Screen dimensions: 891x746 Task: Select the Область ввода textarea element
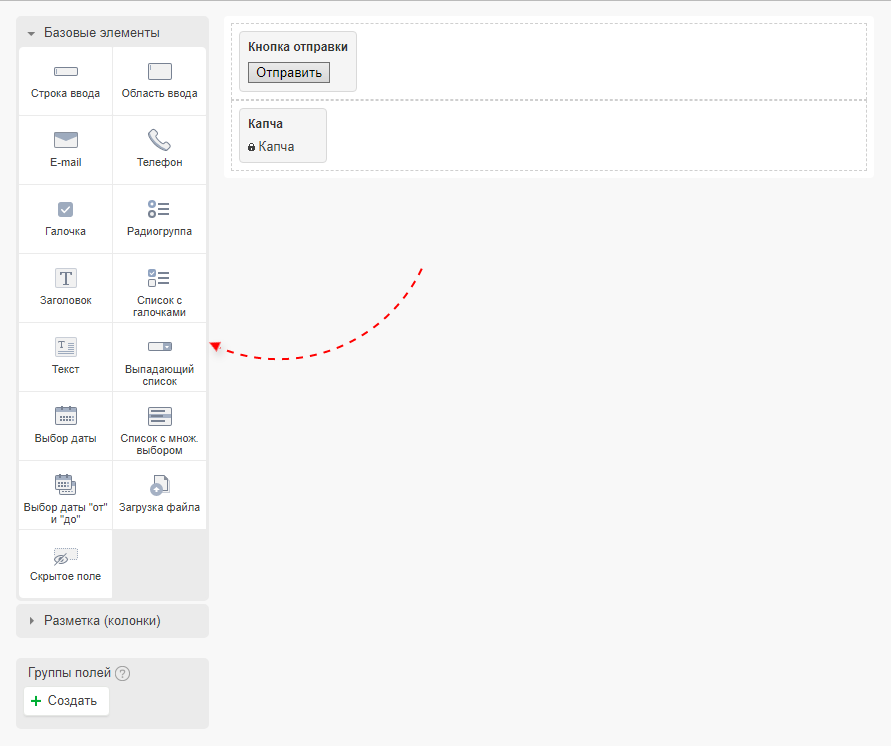tap(160, 81)
